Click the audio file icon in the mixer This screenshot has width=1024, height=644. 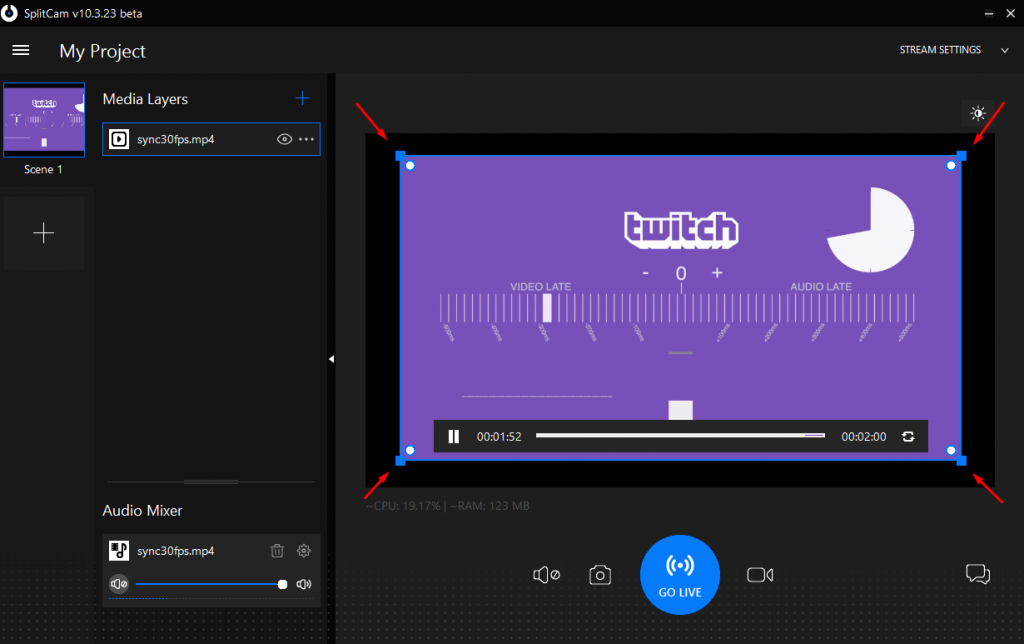click(119, 551)
